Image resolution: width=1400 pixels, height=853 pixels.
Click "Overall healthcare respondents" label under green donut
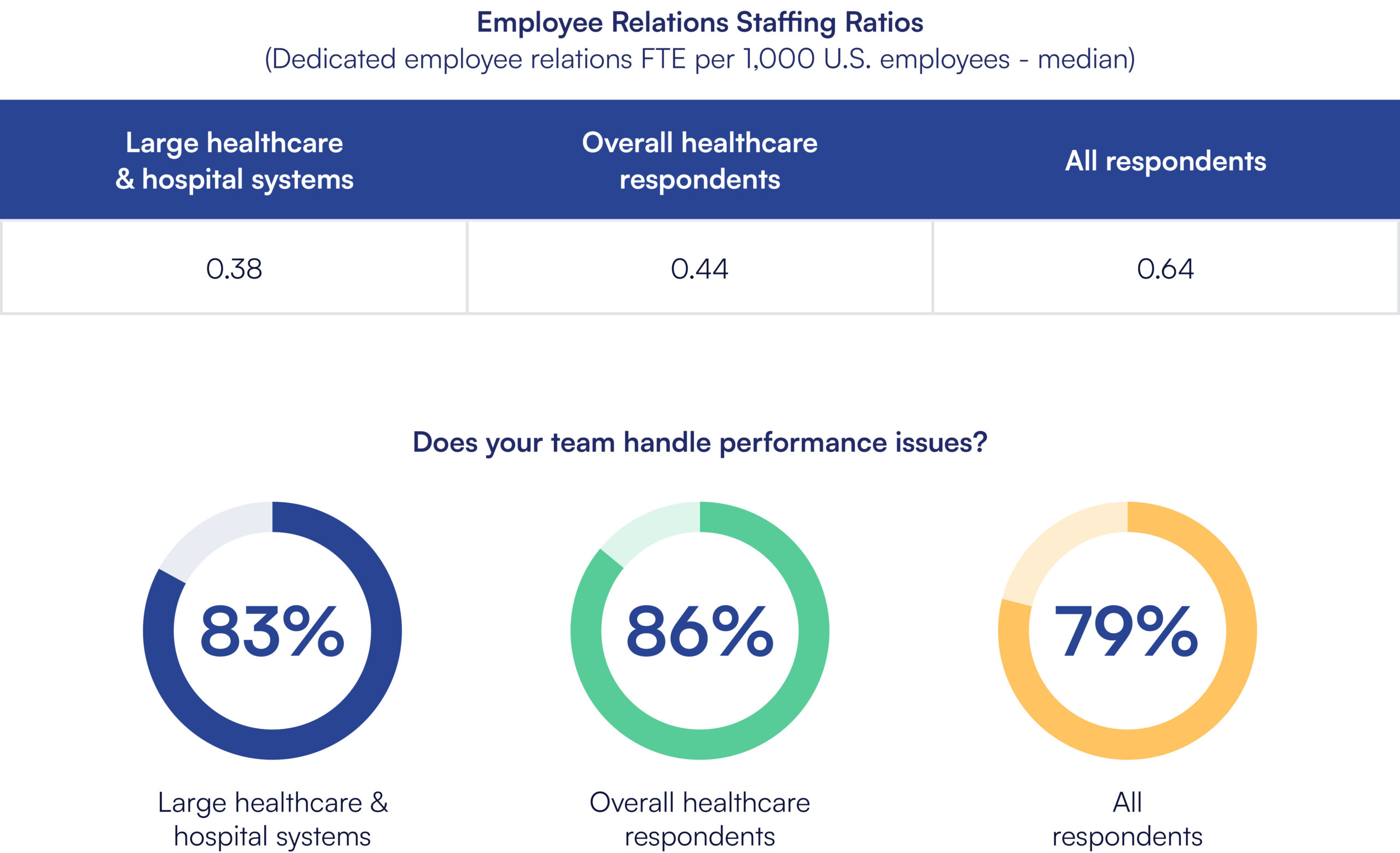[x=699, y=819]
